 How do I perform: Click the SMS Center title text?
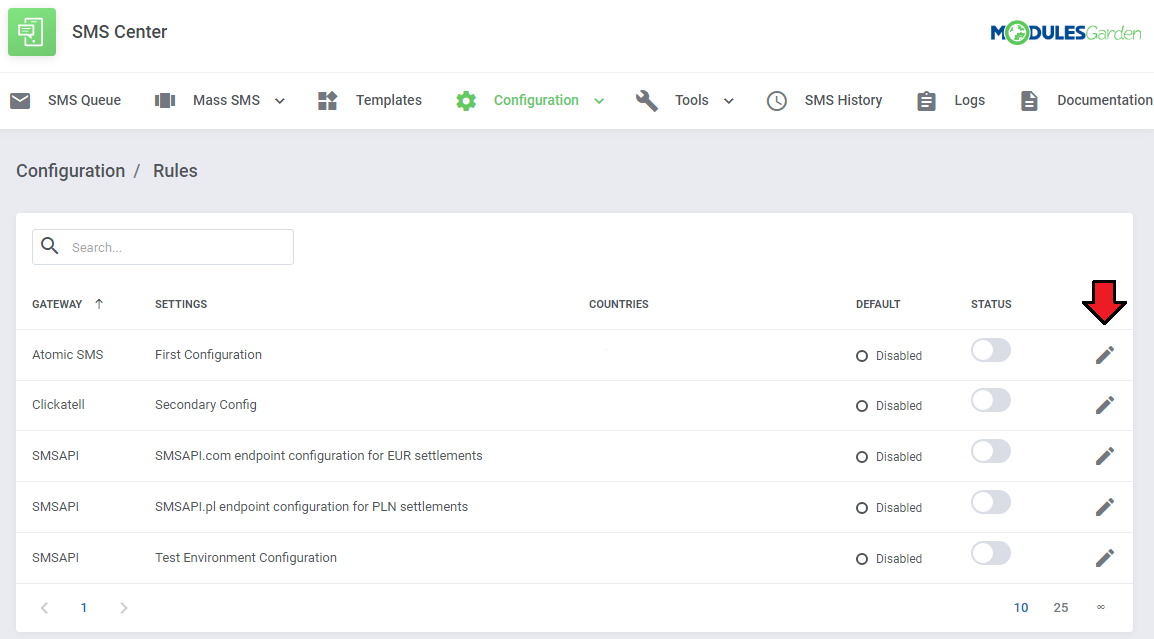(x=119, y=32)
